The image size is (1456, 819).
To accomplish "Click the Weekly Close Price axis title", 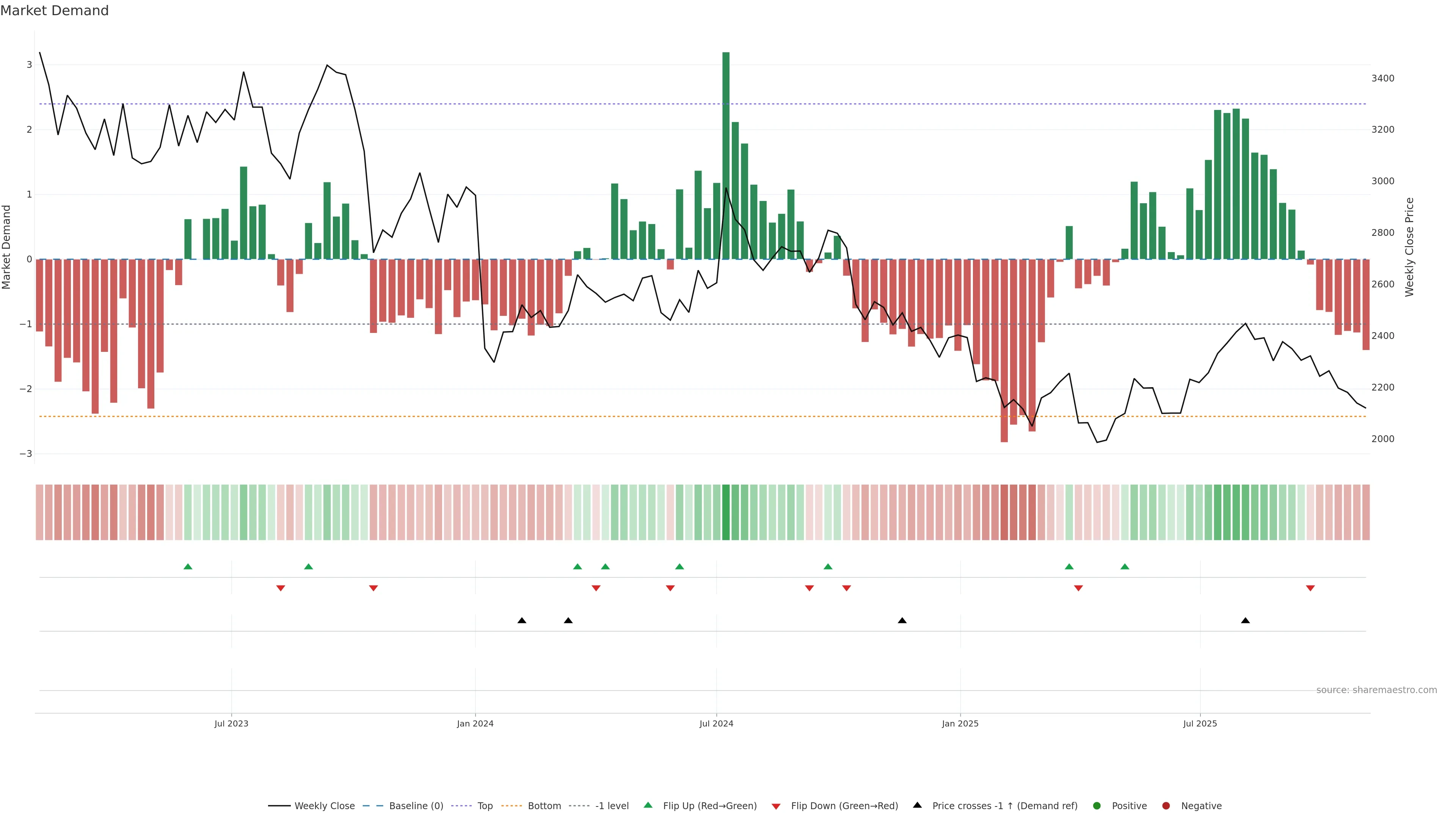I will click(1409, 247).
